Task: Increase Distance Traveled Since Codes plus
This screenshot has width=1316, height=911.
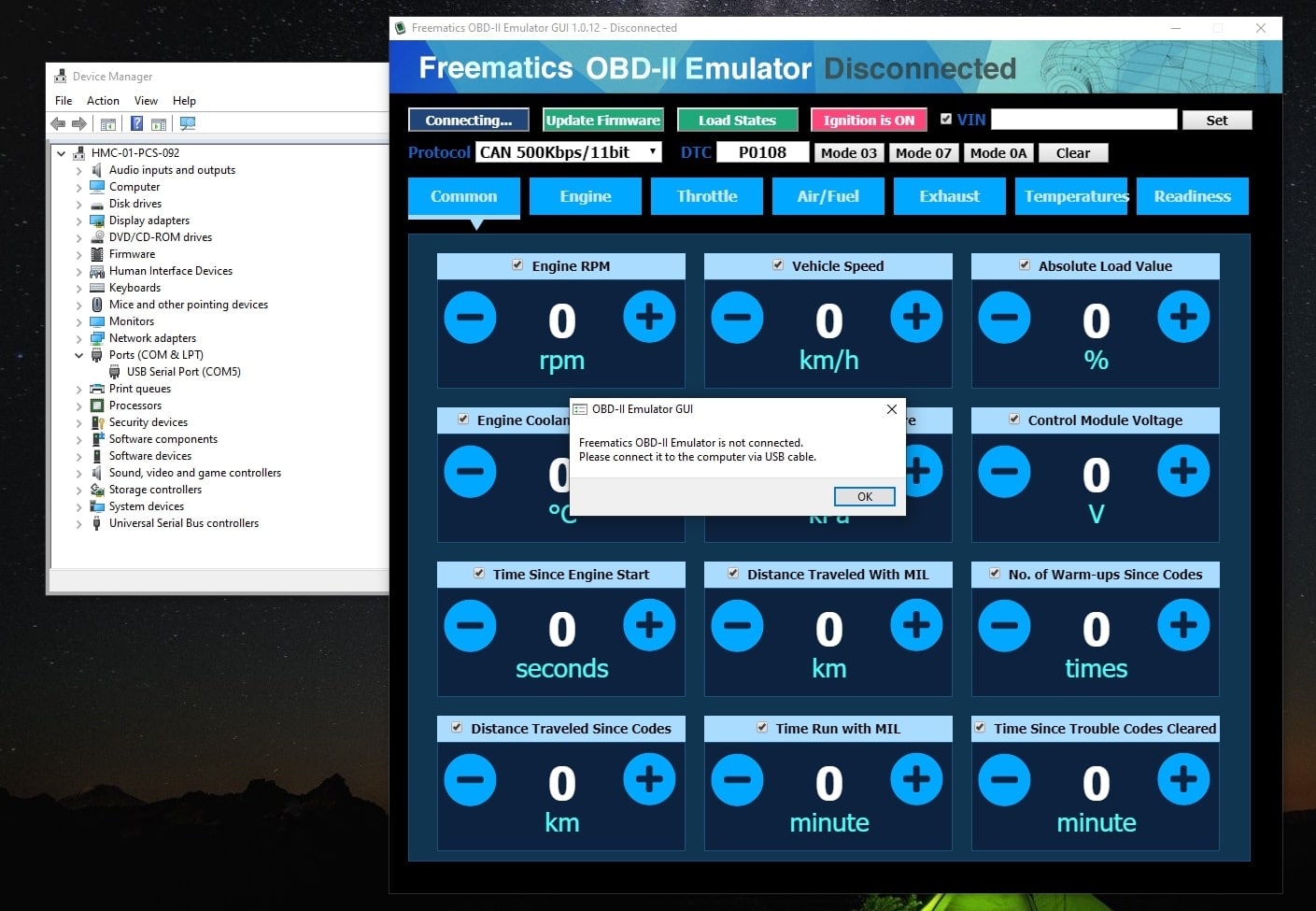Action: [649, 779]
